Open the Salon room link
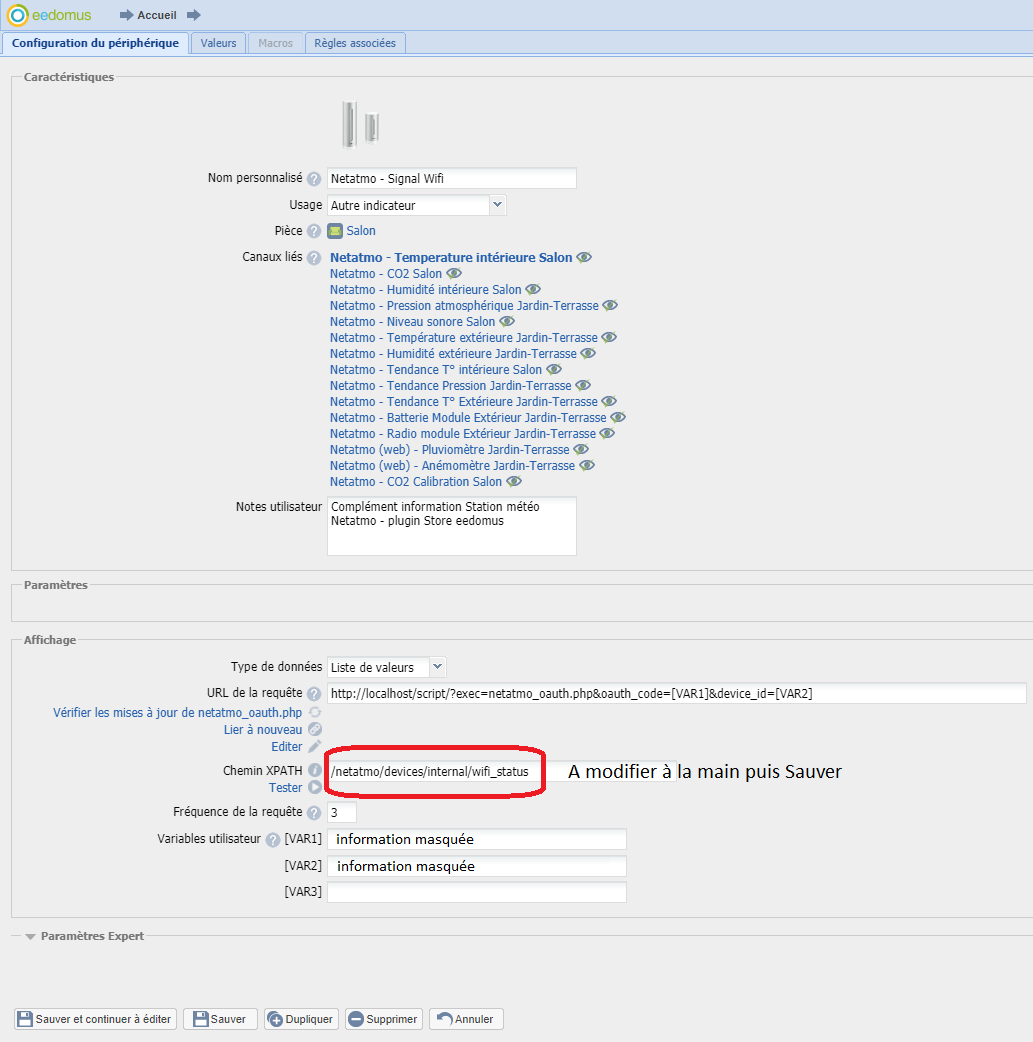 (361, 231)
